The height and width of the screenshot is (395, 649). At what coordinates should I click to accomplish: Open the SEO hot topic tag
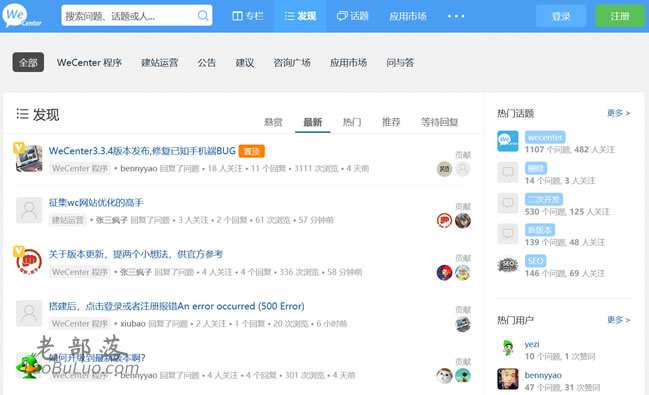click(x=536, y=261)
